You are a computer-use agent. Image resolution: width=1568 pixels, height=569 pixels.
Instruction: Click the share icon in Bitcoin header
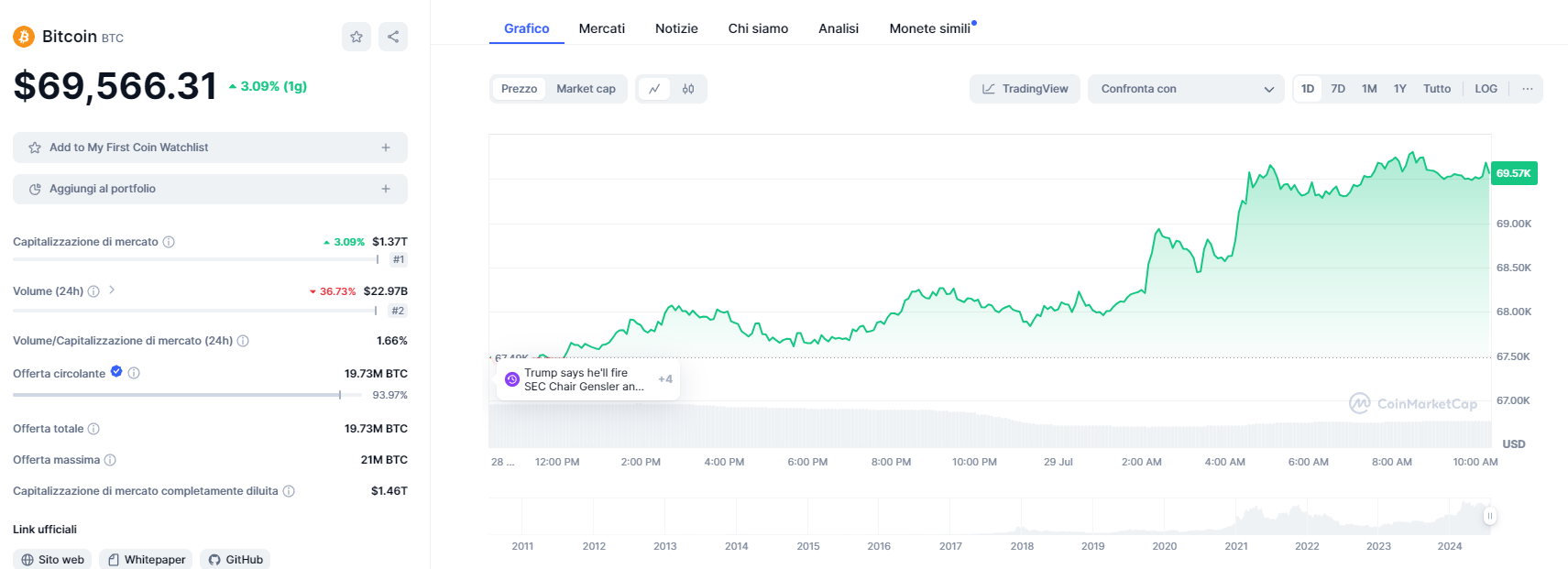(393, 37)
